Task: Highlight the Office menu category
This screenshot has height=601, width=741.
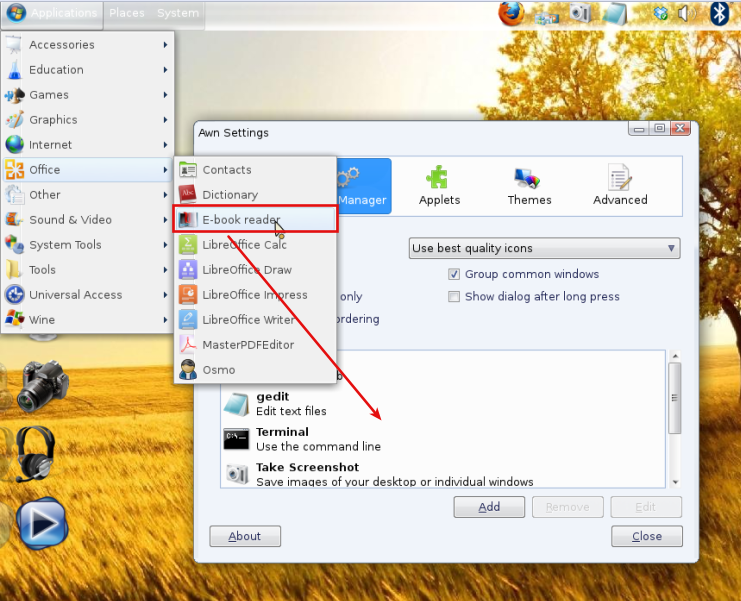Action: pyautogui.click(x=87, y=170)
